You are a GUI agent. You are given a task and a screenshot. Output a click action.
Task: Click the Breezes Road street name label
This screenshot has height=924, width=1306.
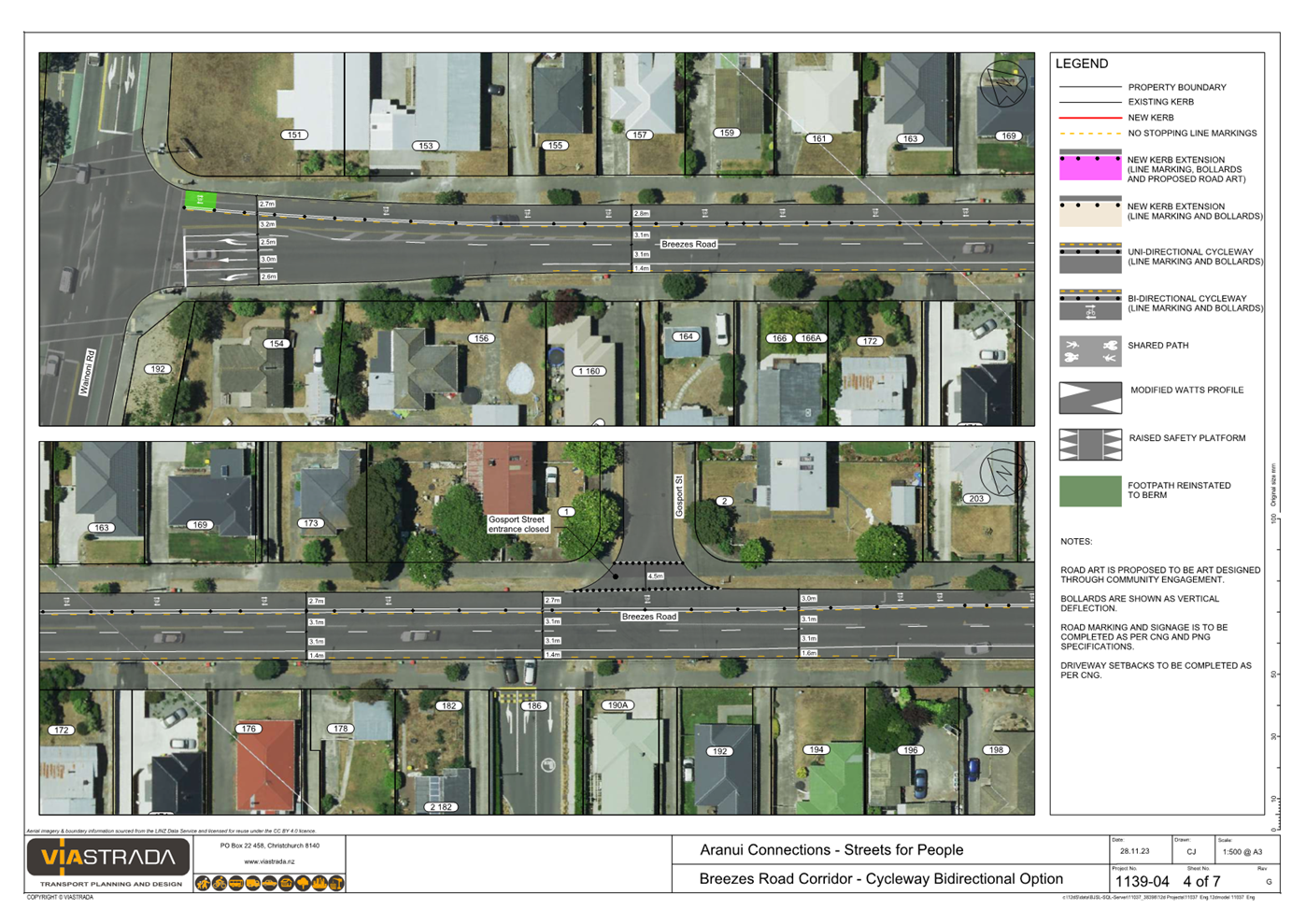click(x=688, y=244)
